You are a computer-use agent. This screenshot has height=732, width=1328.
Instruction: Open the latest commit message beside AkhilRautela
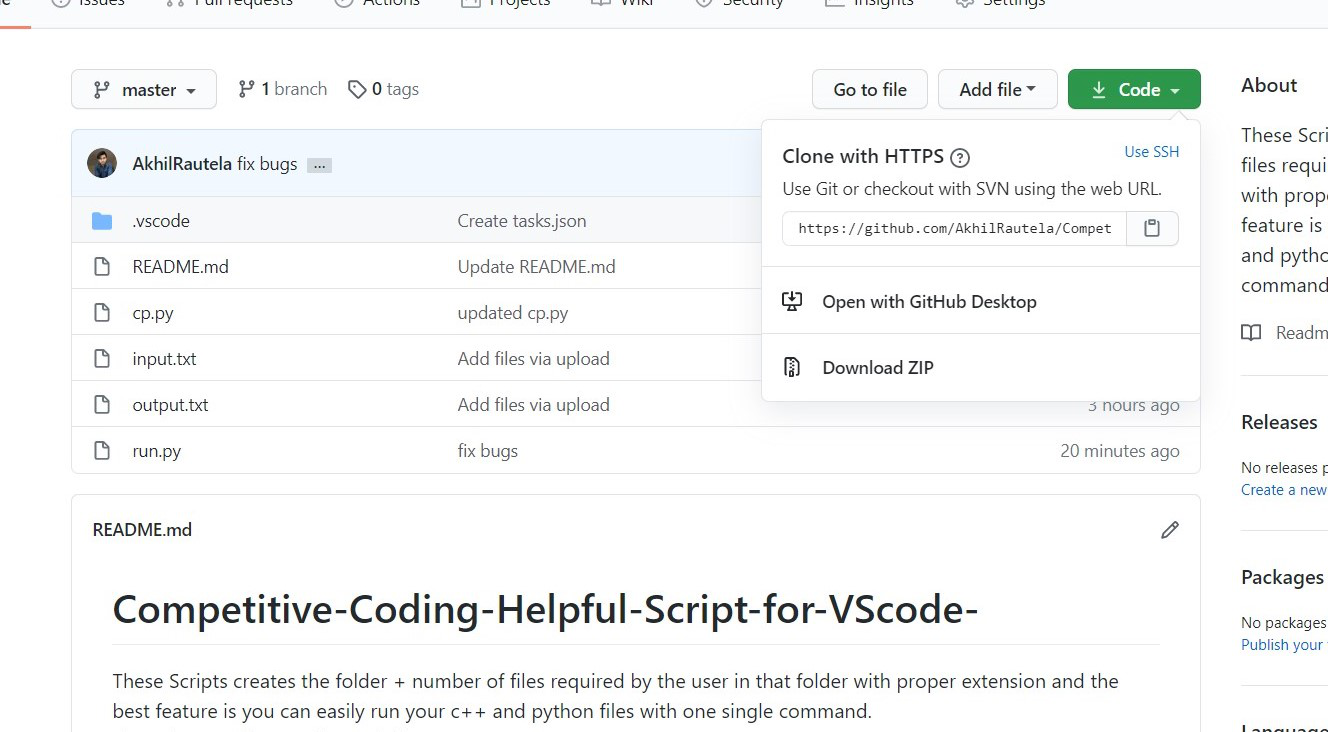(267, 164)
